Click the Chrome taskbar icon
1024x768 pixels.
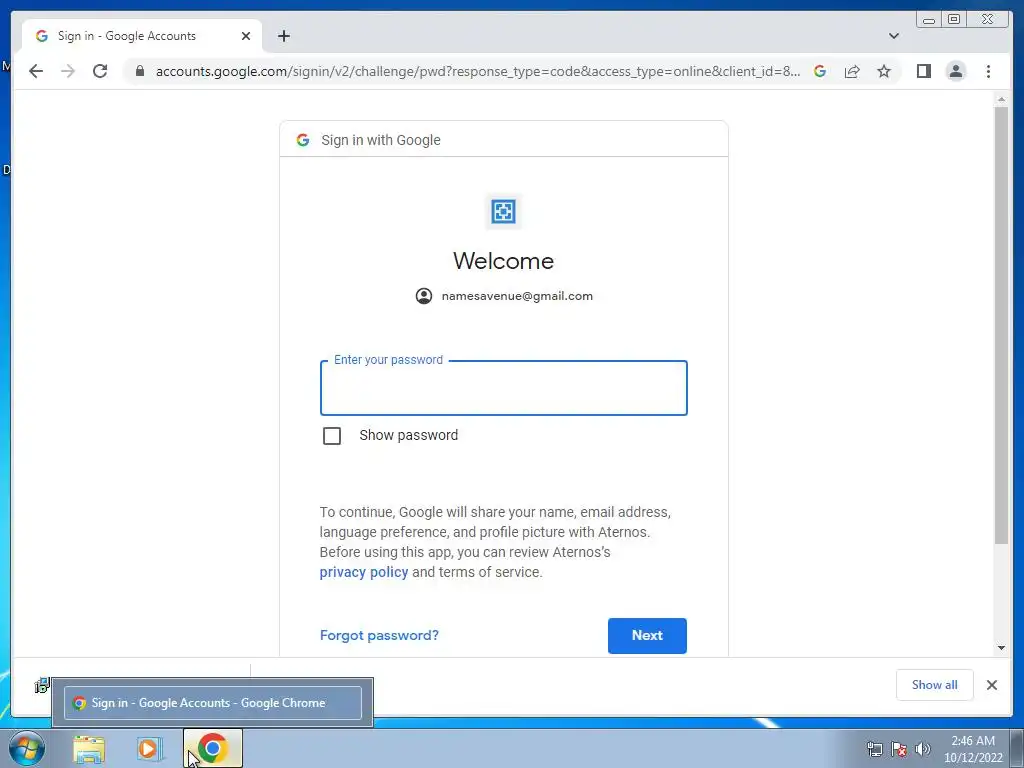pos(212,748)
